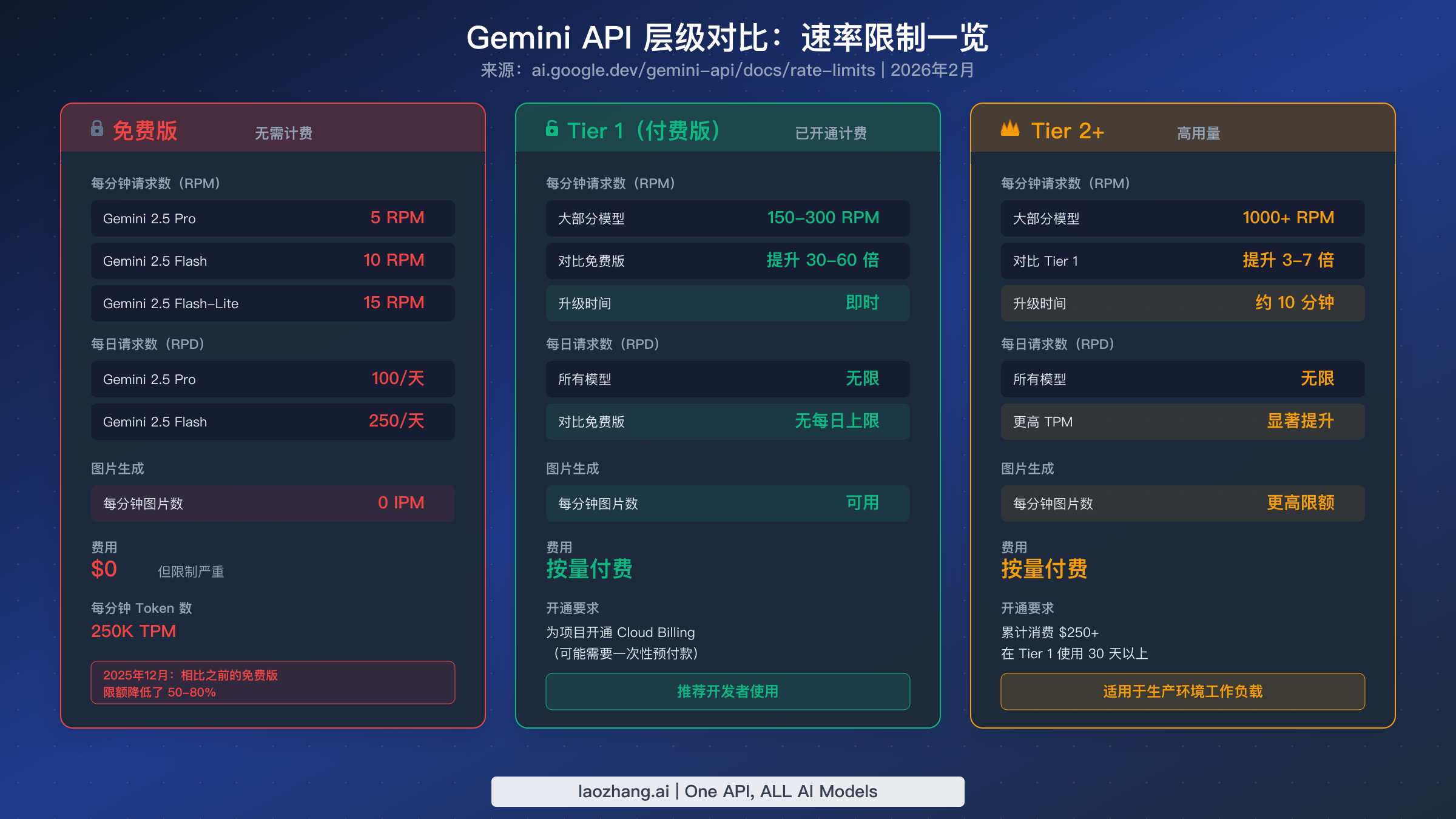Click the laozhang.ai banner at the bottom
Viewport: 1456px width, 819px height.
pos(727,791)
